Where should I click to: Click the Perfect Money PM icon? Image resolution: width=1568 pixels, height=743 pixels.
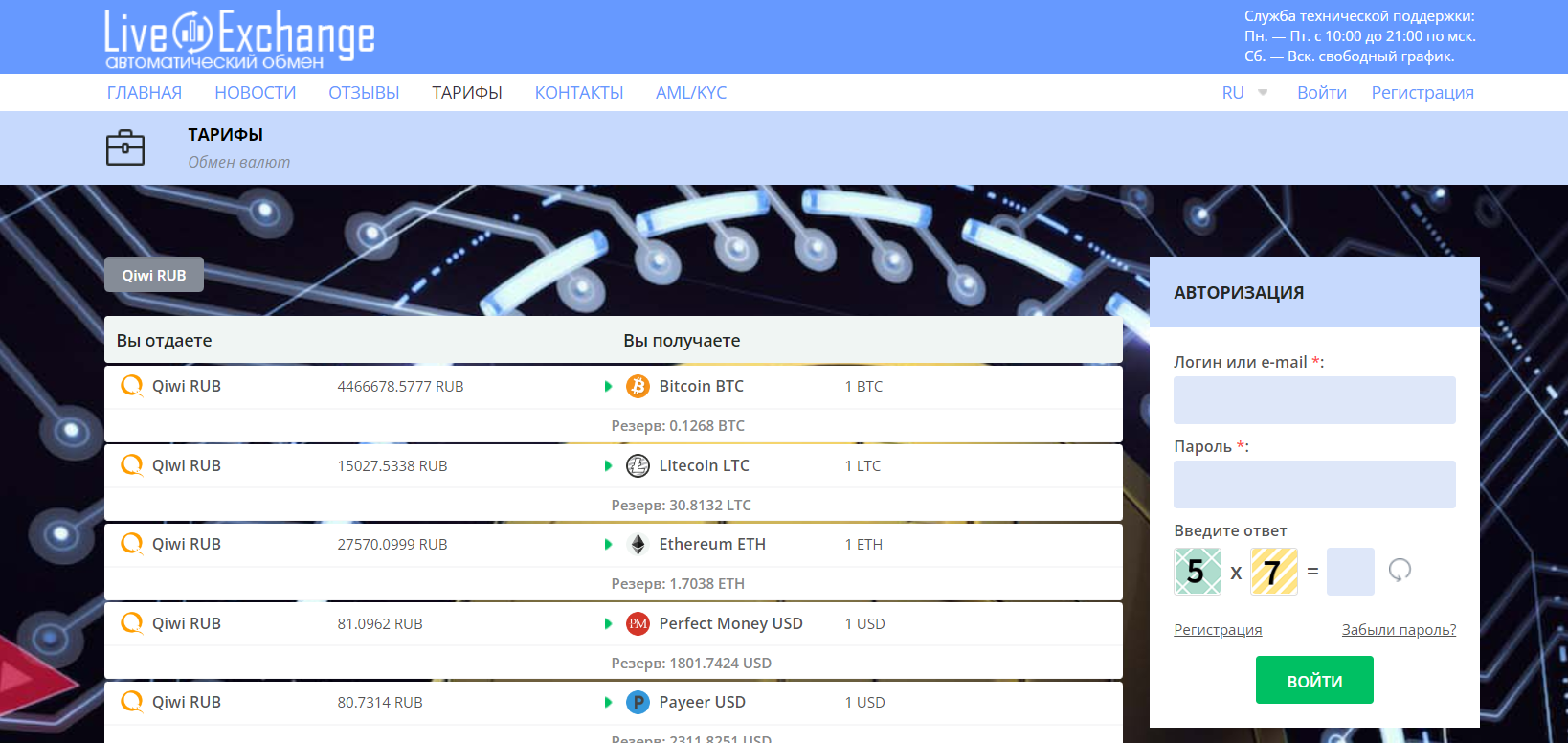638,623
